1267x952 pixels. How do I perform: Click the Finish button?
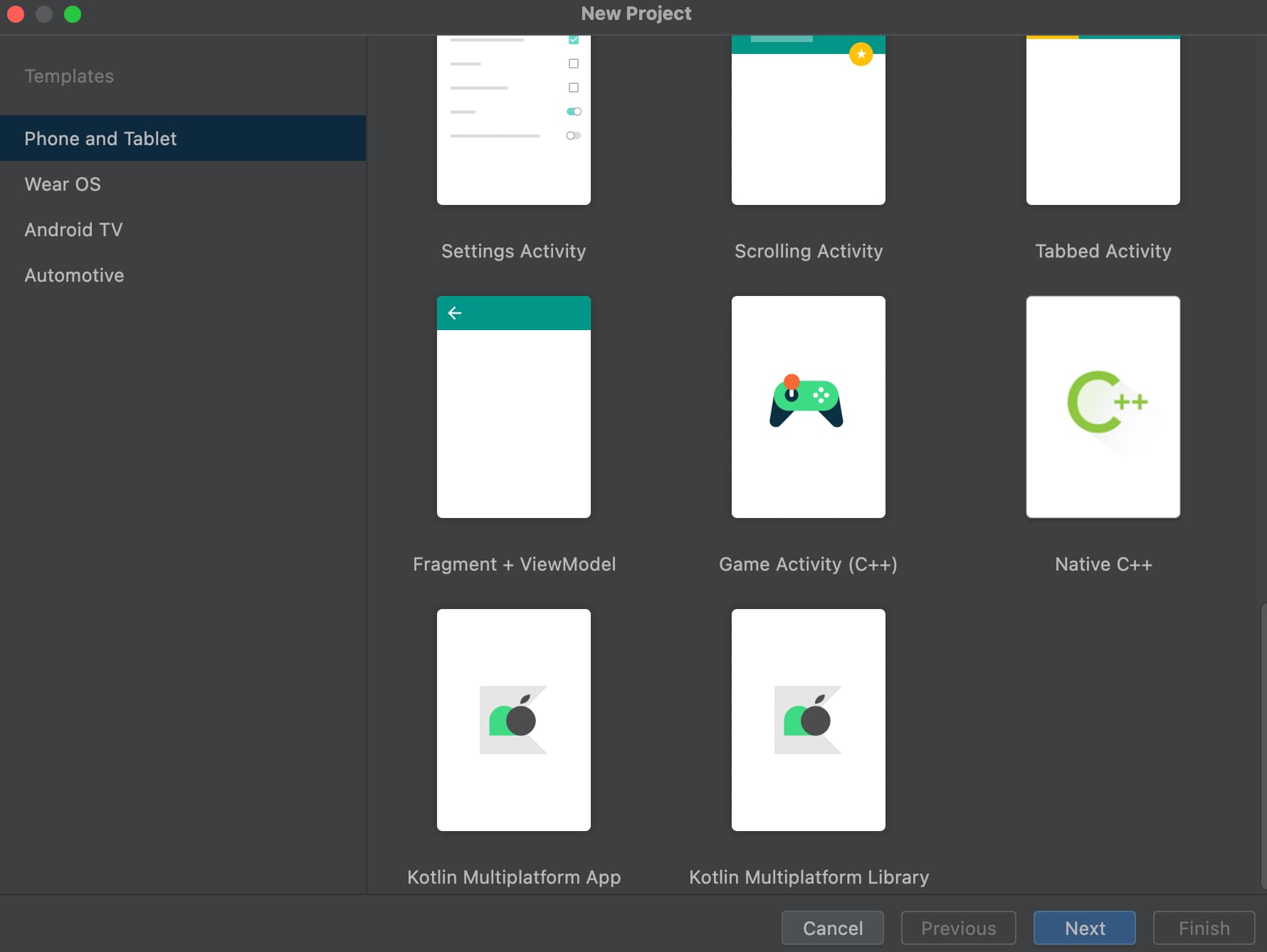click(1204, 928)
